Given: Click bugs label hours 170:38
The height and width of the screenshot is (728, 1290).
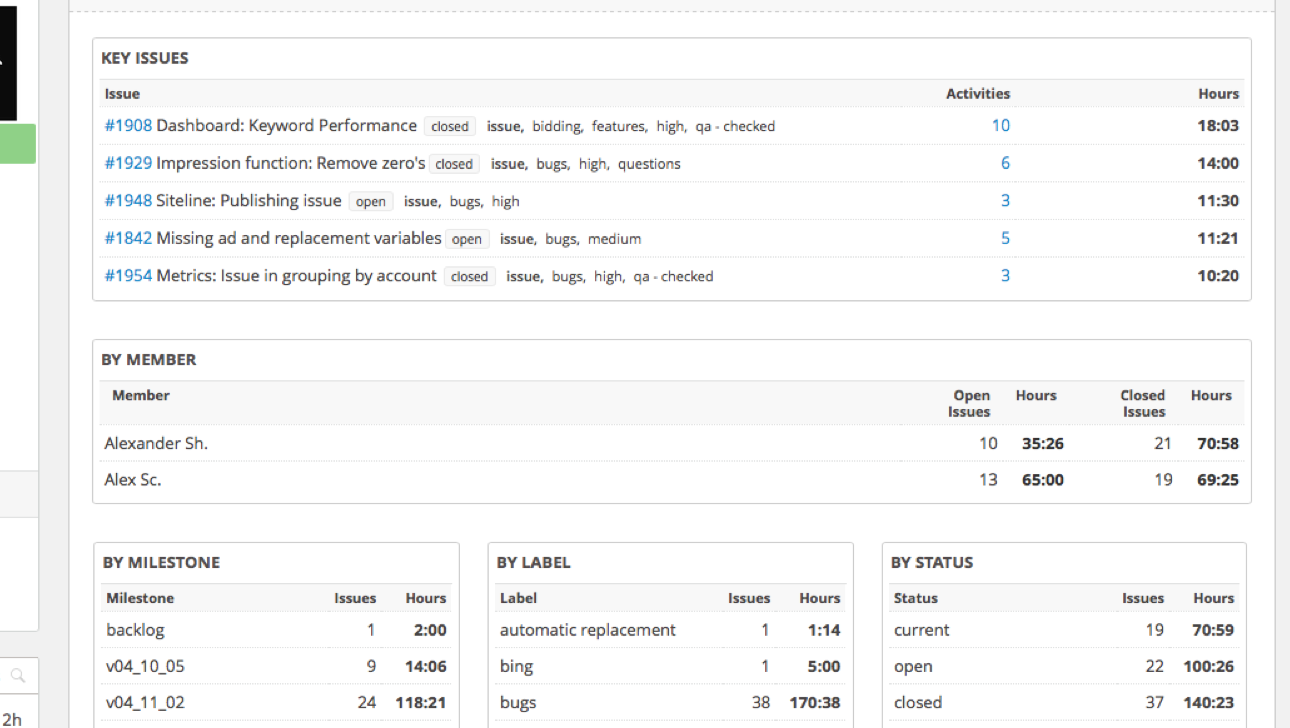Looking at the screenshot, I should 815,702.
